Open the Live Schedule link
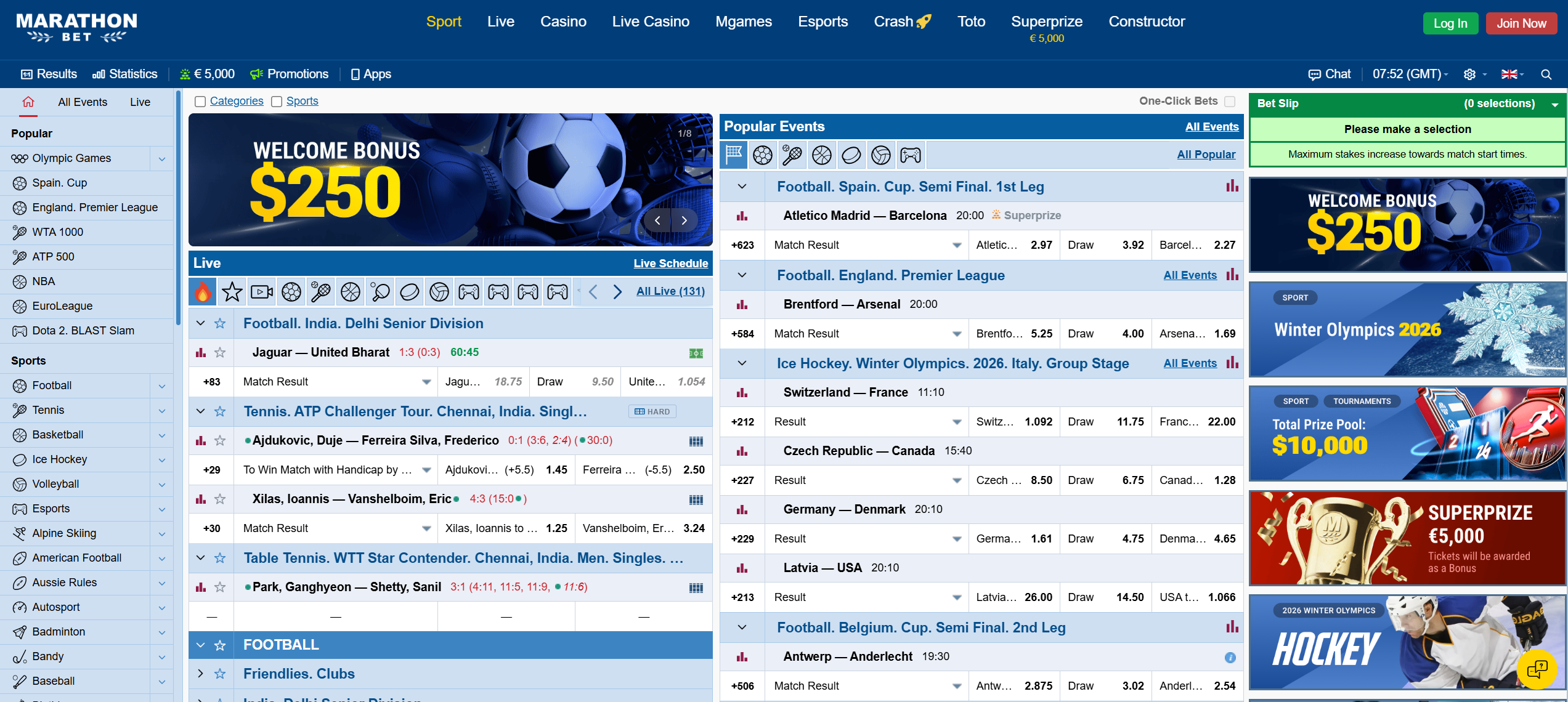 (x=670, y=264)
